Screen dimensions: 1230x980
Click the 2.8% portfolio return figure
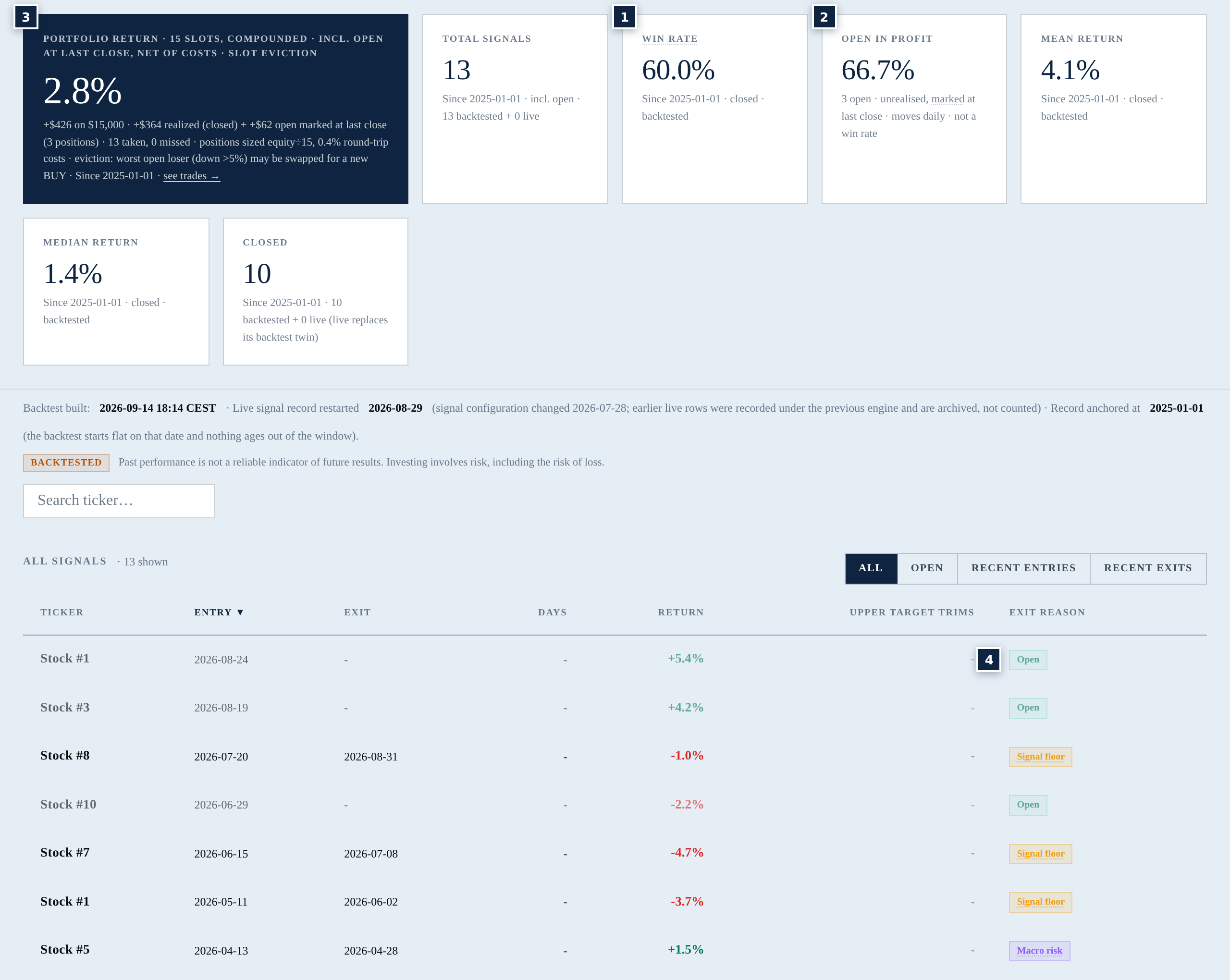coord(82,91)
